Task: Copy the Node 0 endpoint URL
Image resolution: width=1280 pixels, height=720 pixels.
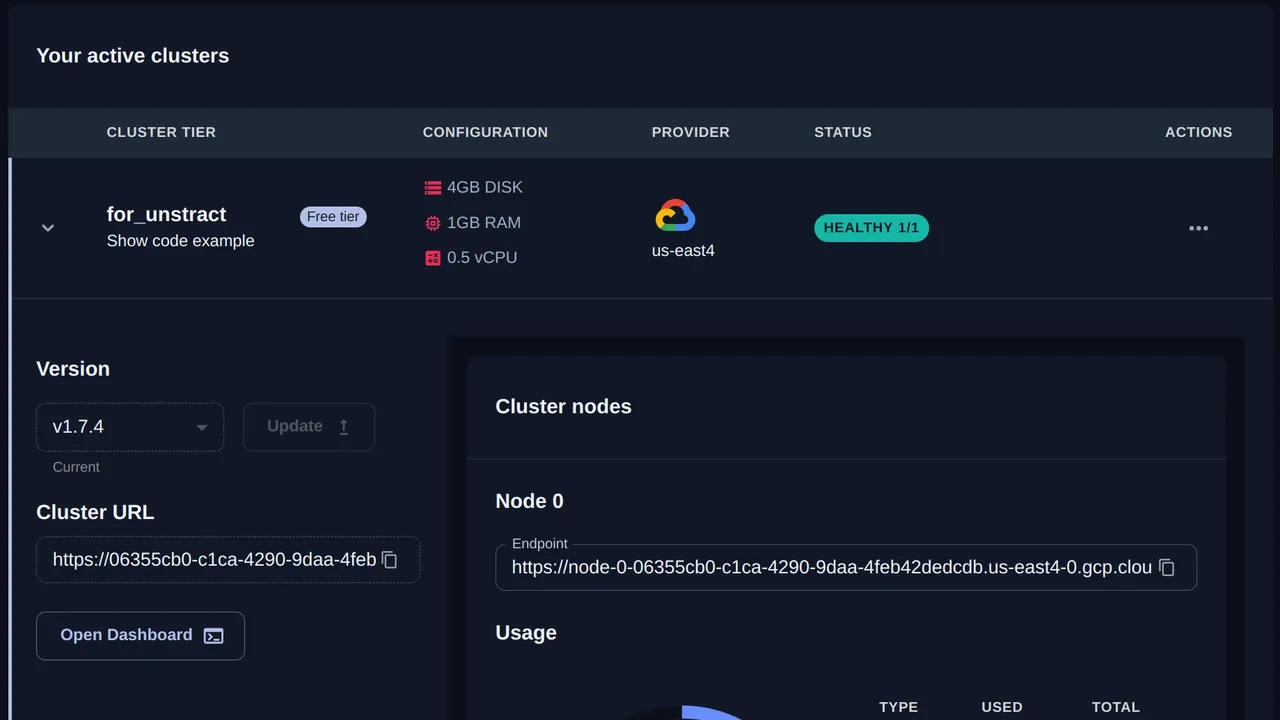Action: (x=1167, y=567)
